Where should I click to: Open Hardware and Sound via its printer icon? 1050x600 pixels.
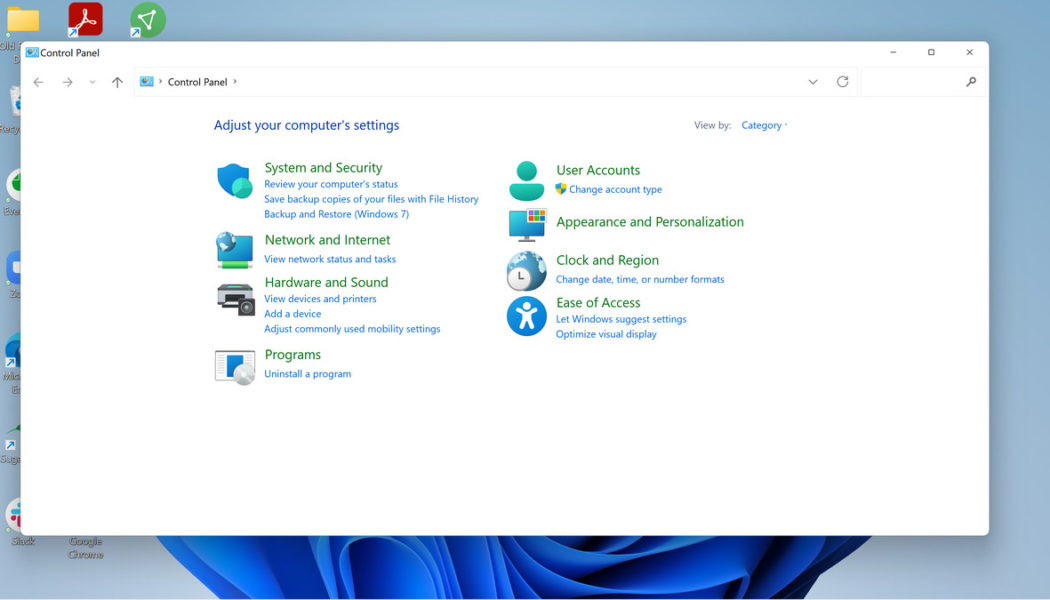(x=234, y=296)
